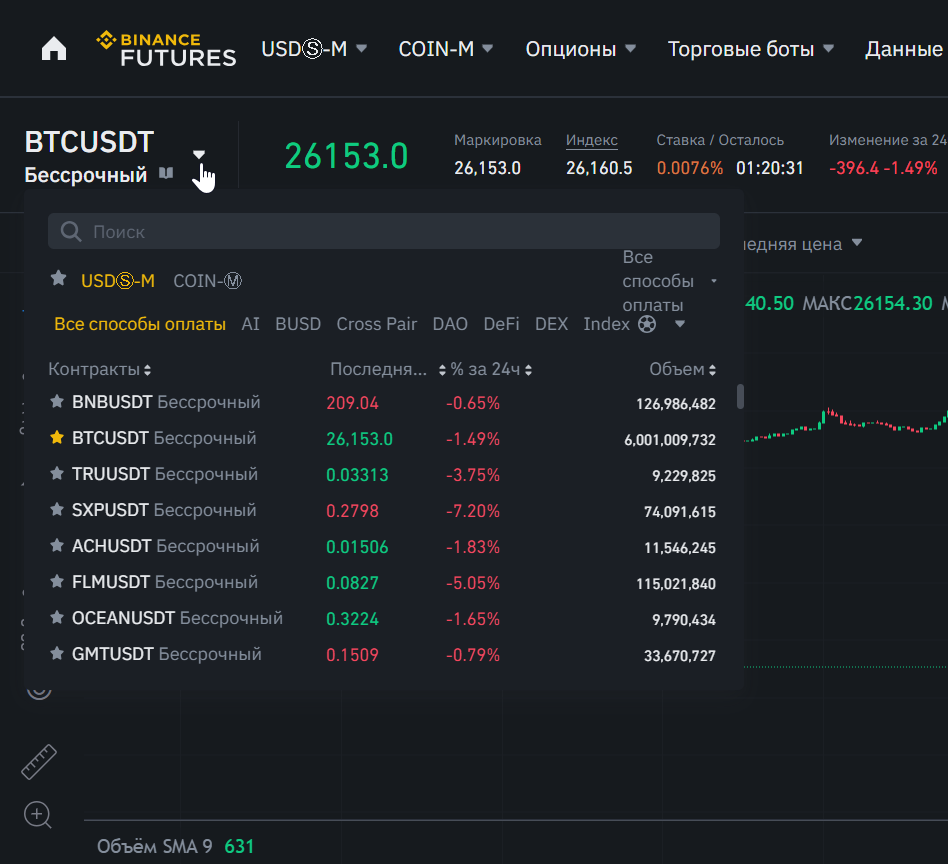Click the favorites star beside USDⓈ-M tab

point(59,279)
